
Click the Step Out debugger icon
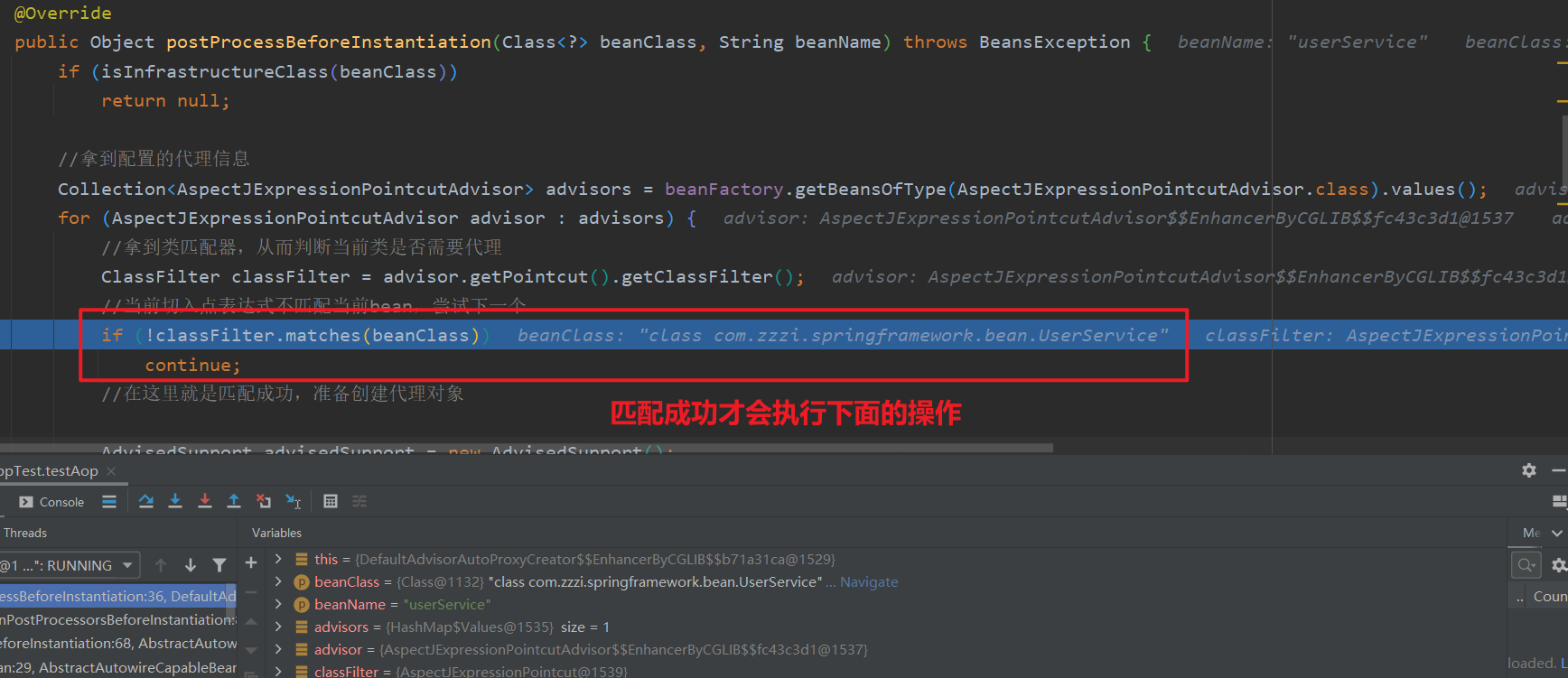point(234,501)
